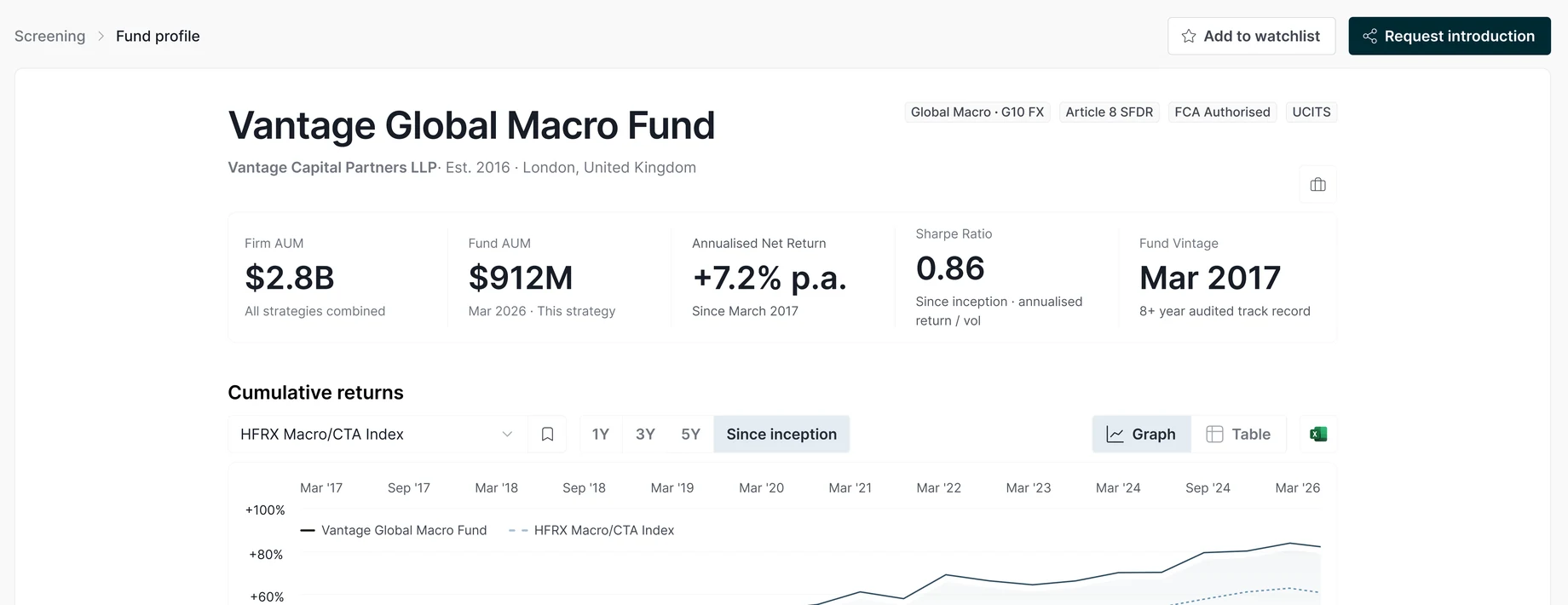Switch to Table view
Image resolution: width=1568 pixels, height=605 pixels.
click(1238, 435)
